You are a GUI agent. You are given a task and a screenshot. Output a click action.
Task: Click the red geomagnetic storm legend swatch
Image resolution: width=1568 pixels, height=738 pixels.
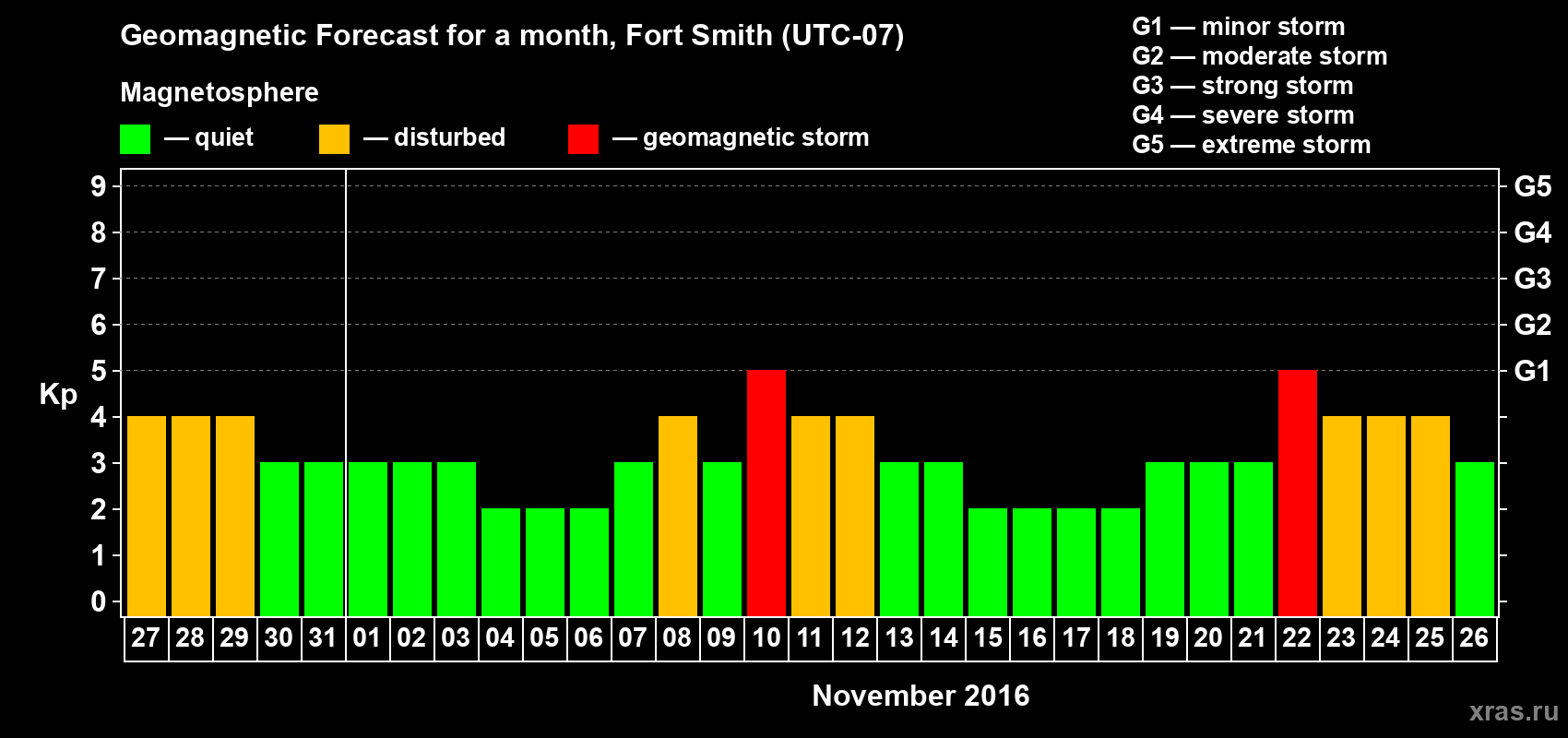tap(584, 139)
